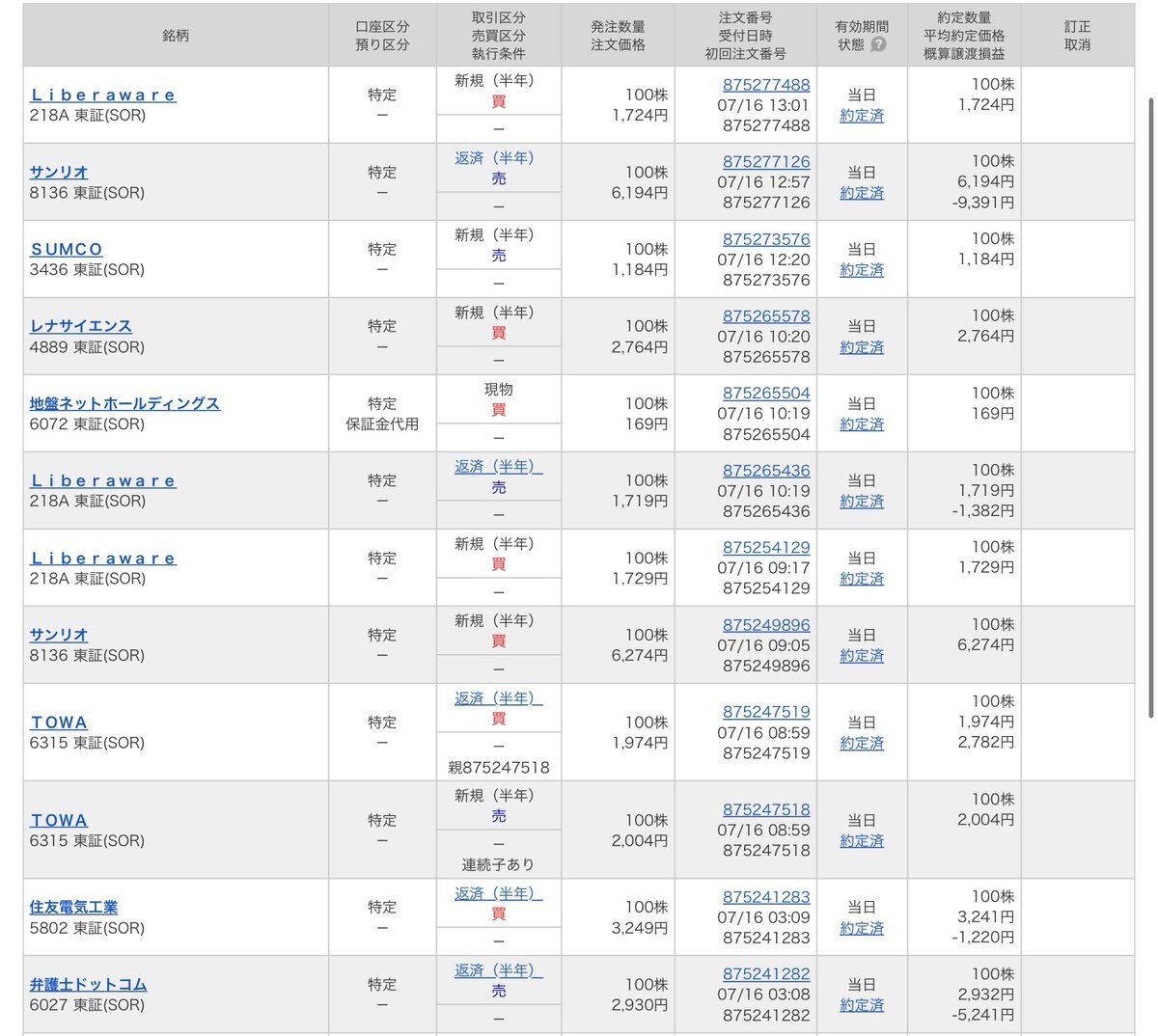Open order number link 875247519

coord(766,712)
